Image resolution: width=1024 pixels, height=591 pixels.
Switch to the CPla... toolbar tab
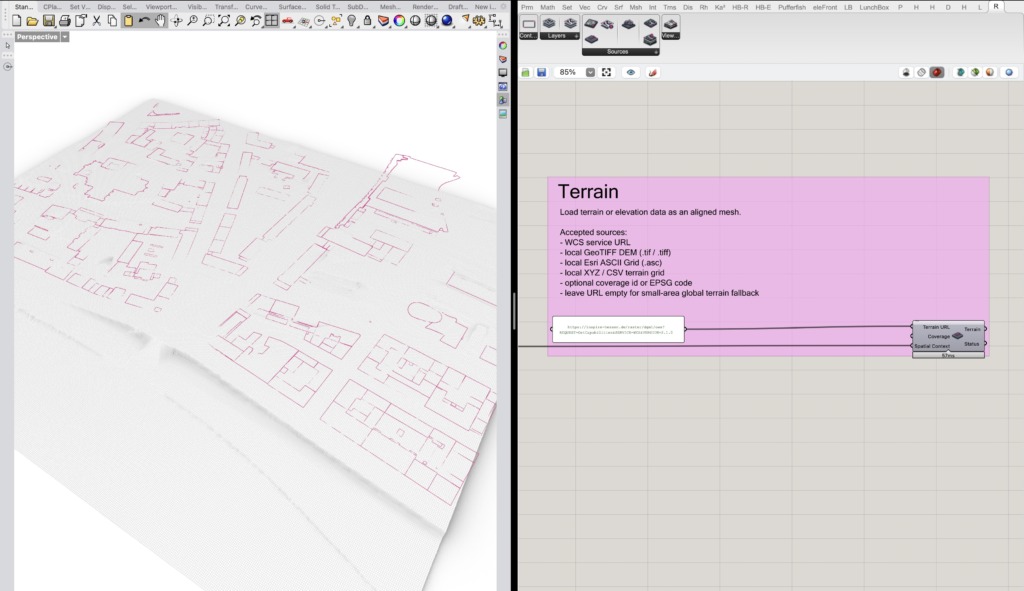[x=52, y=7]
